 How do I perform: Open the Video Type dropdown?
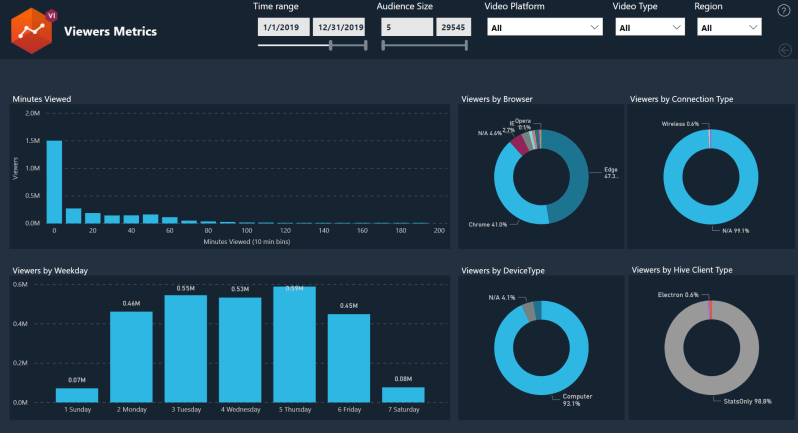648,28
